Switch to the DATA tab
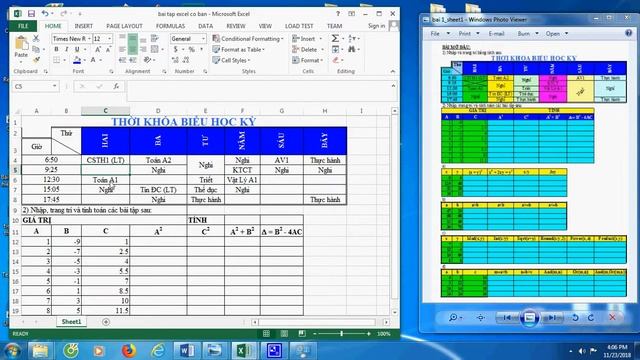The image size is (640, 360). pos(205,26)
